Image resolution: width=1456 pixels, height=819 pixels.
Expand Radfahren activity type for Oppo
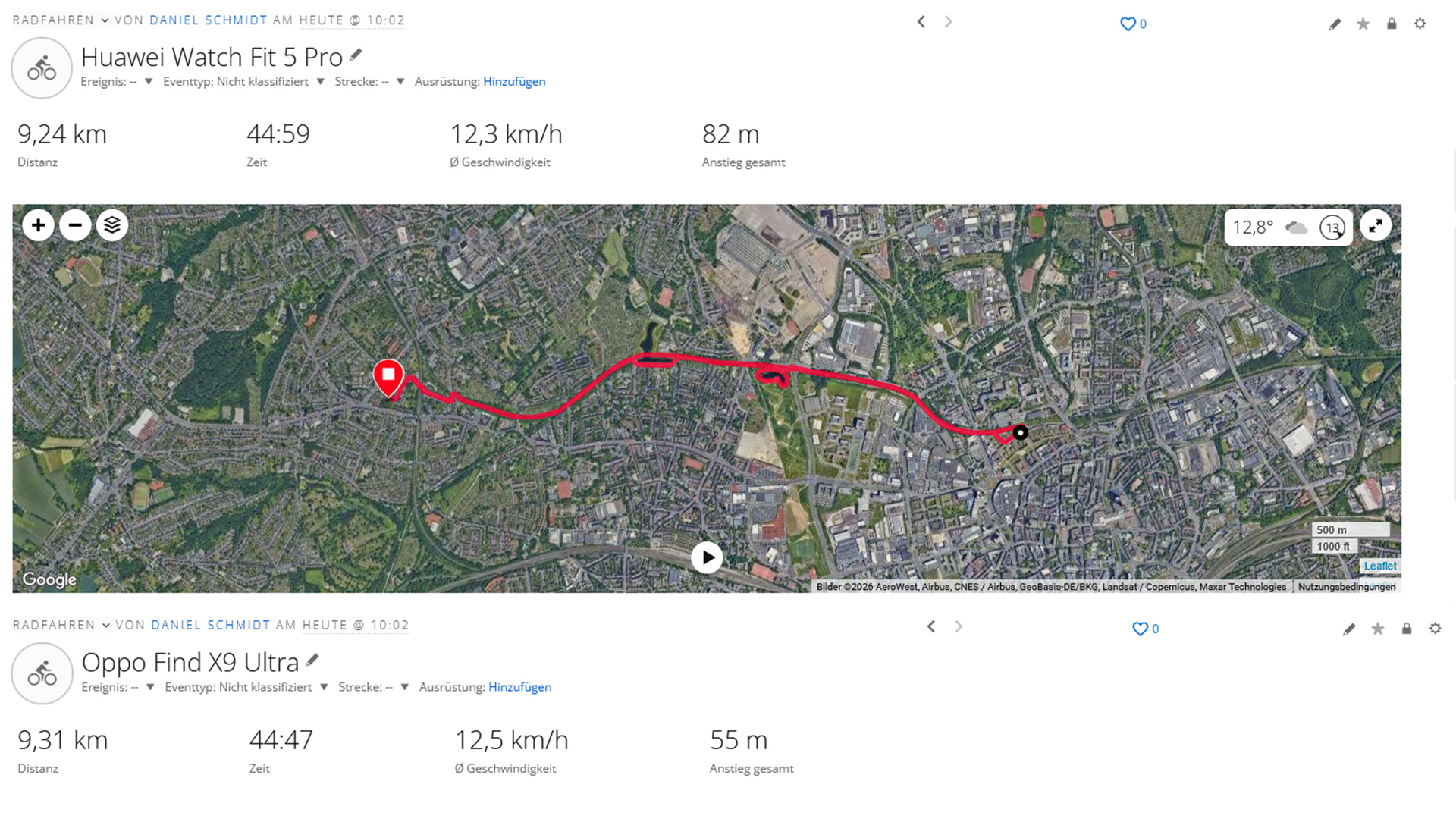coord(106,626)
